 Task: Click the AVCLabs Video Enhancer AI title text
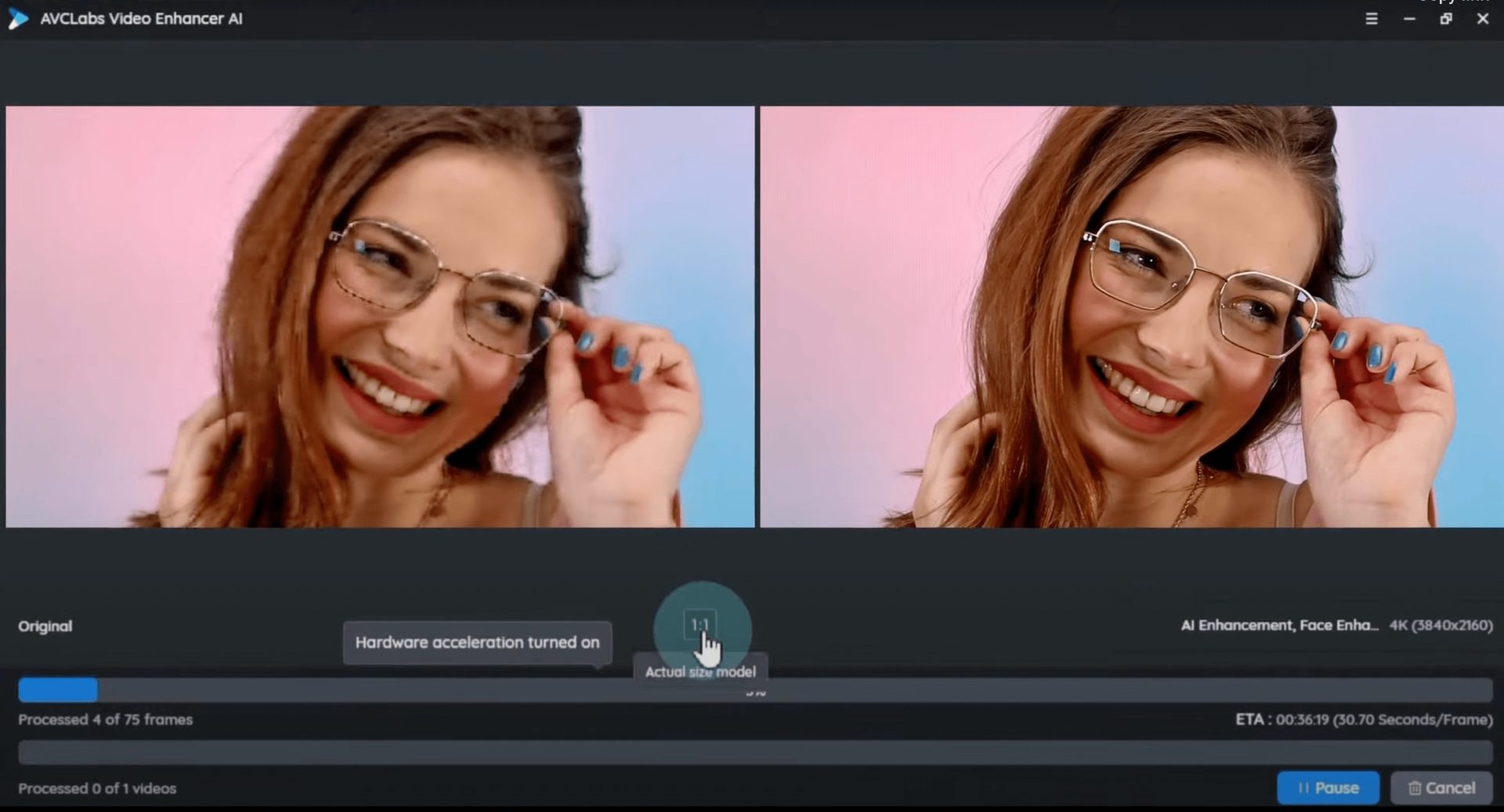tap(143, 19)
